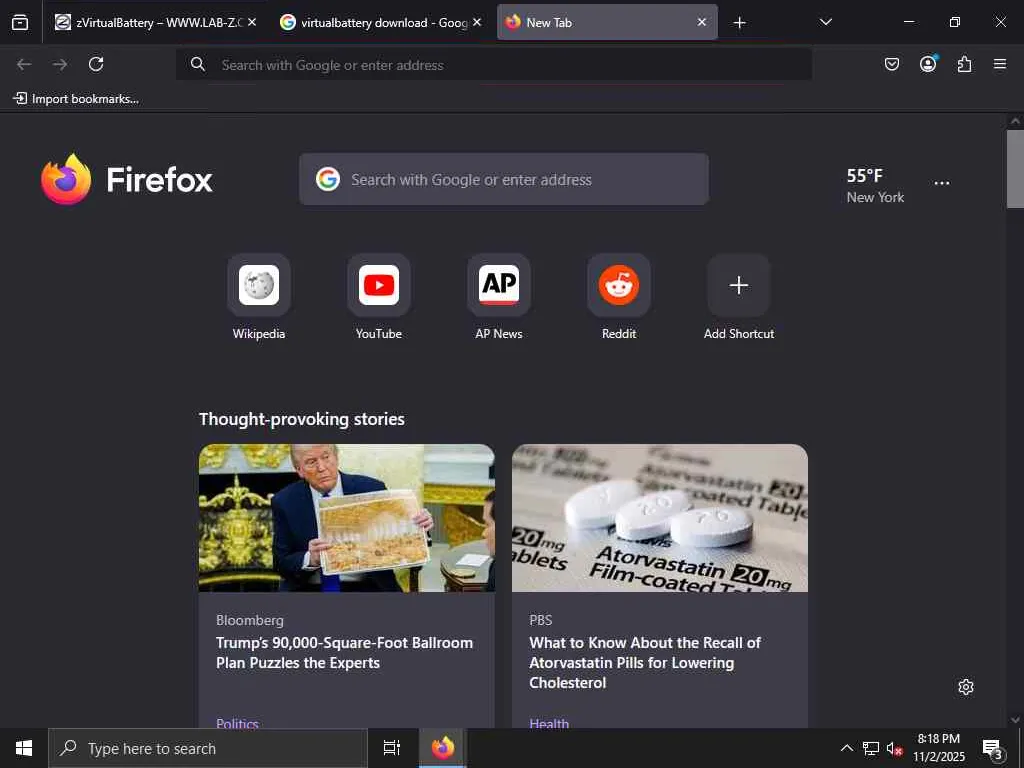1024x768 pixels.
Task: Switch to the zVirtualBattery tab
Action: tap(155, 22)
